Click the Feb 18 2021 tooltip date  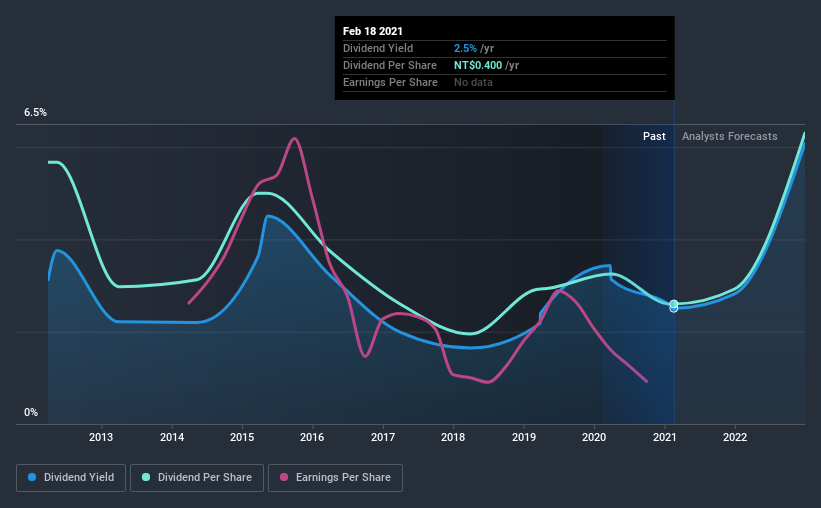373,31
